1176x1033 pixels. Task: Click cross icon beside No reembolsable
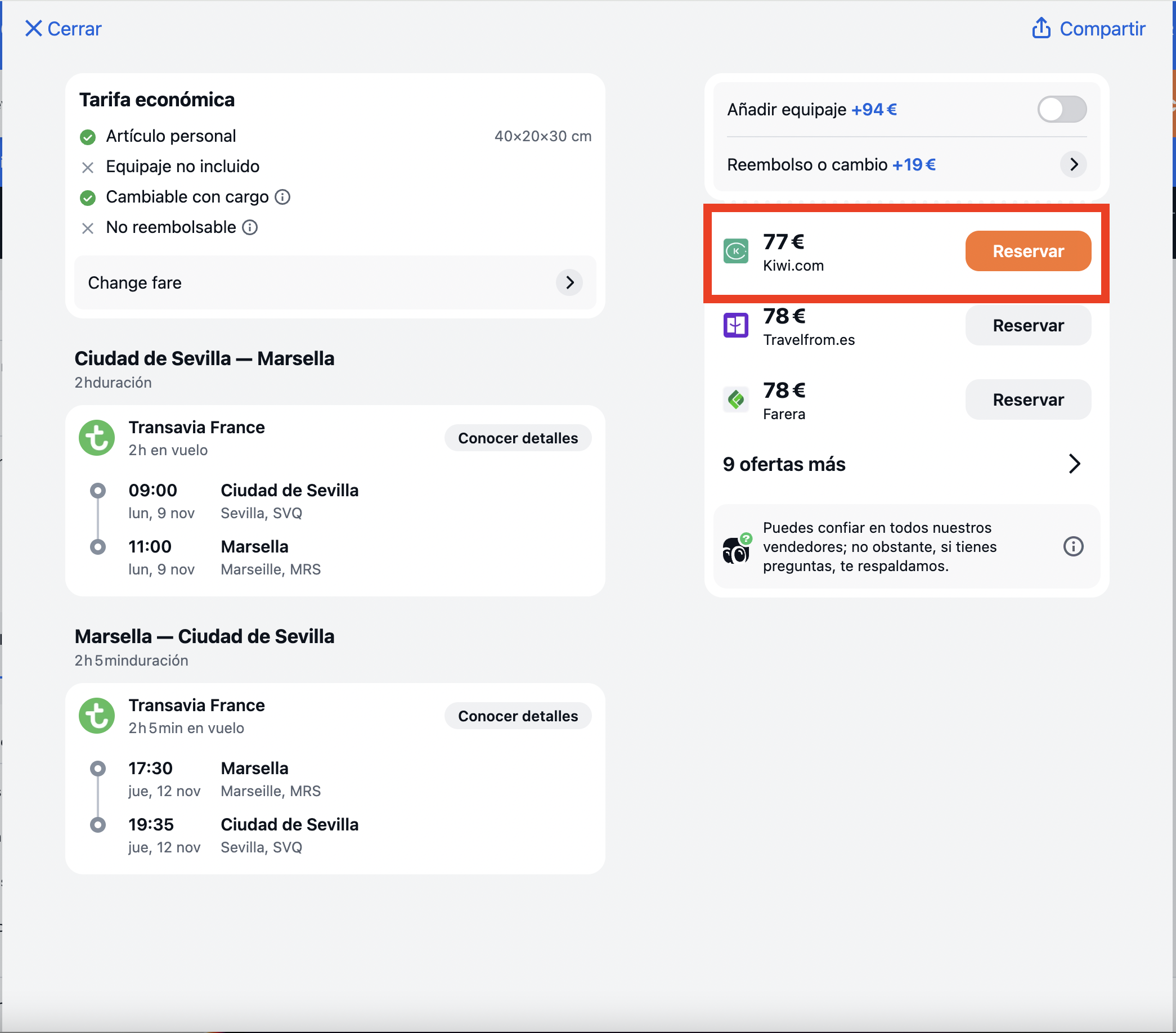[x=87, y=228]
